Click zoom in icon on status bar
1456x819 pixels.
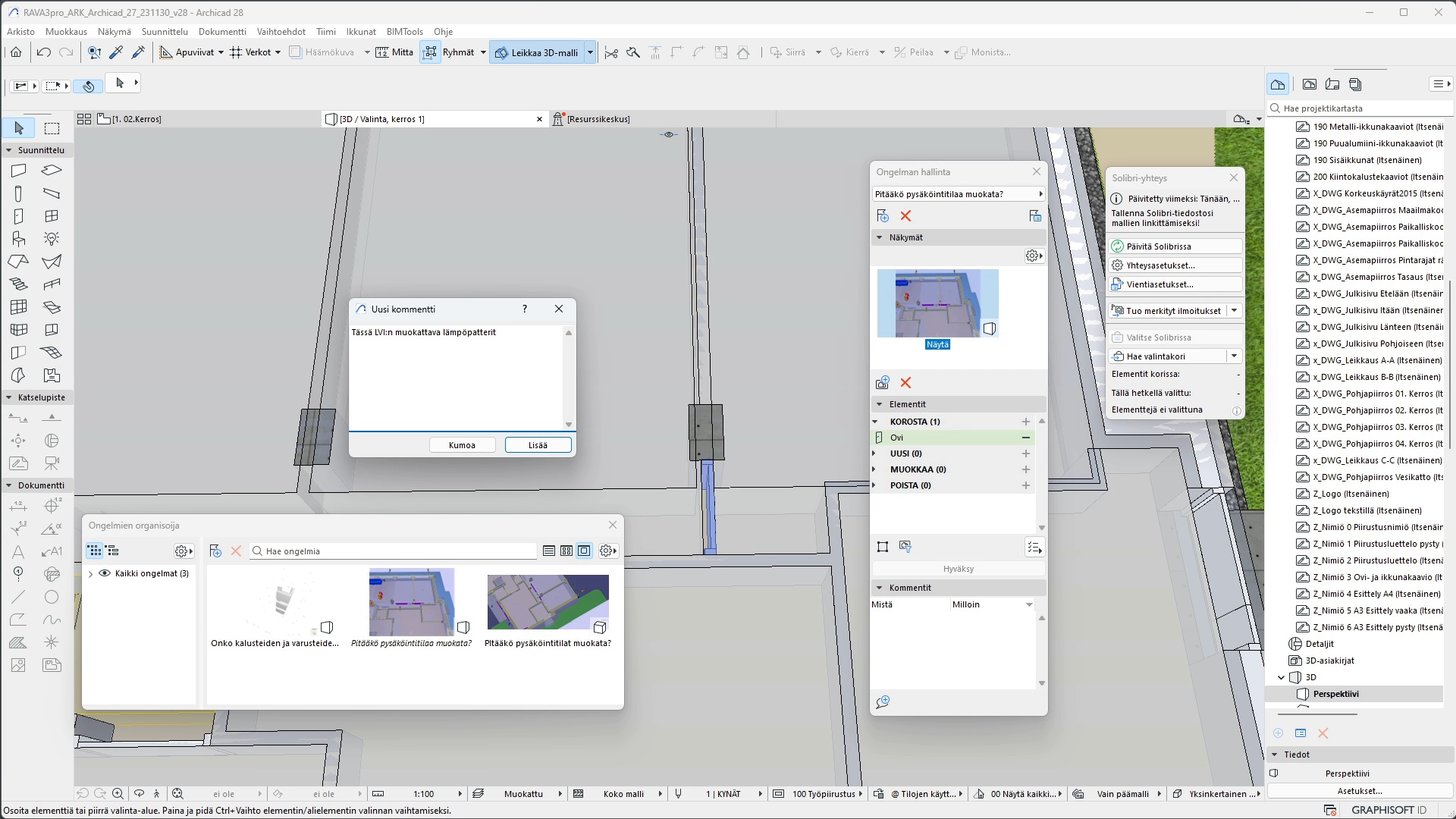click(x=118, y=794)
